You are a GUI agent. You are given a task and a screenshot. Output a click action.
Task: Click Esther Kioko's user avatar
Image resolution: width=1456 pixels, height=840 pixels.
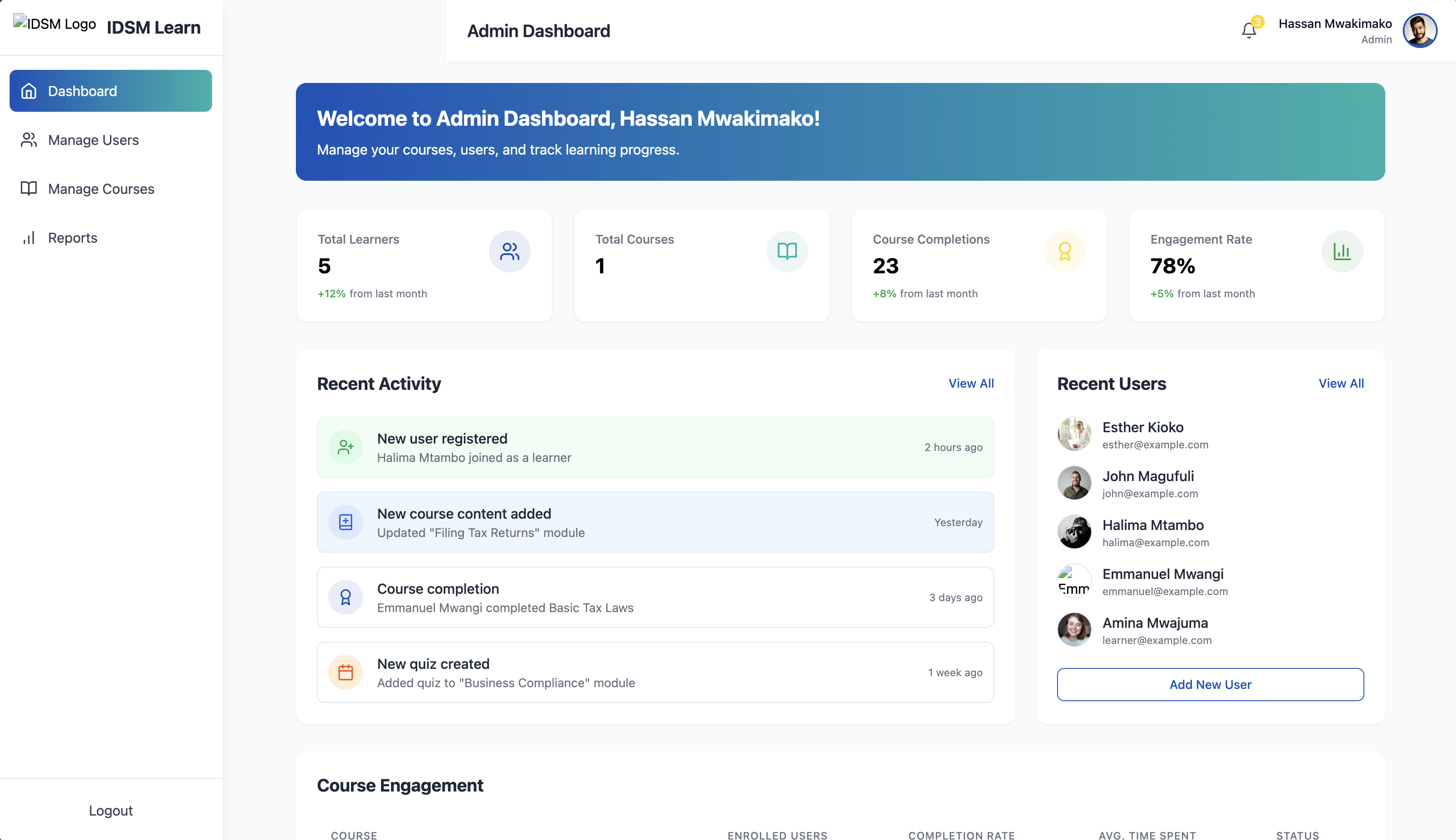tap(1074, 434)
